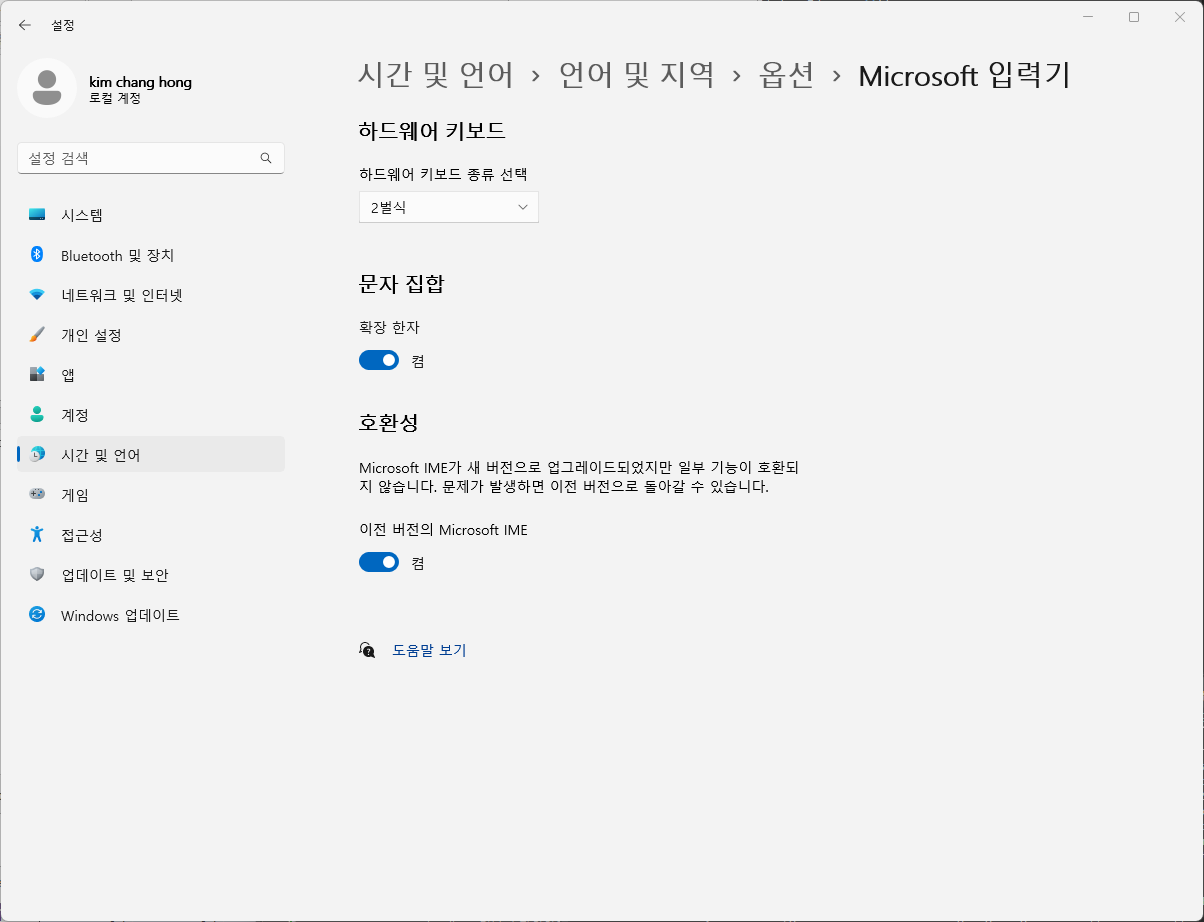Minimize the settings window
Image resolution: width=1204 pixels, height=922 pixels.
coord(1088,17)
